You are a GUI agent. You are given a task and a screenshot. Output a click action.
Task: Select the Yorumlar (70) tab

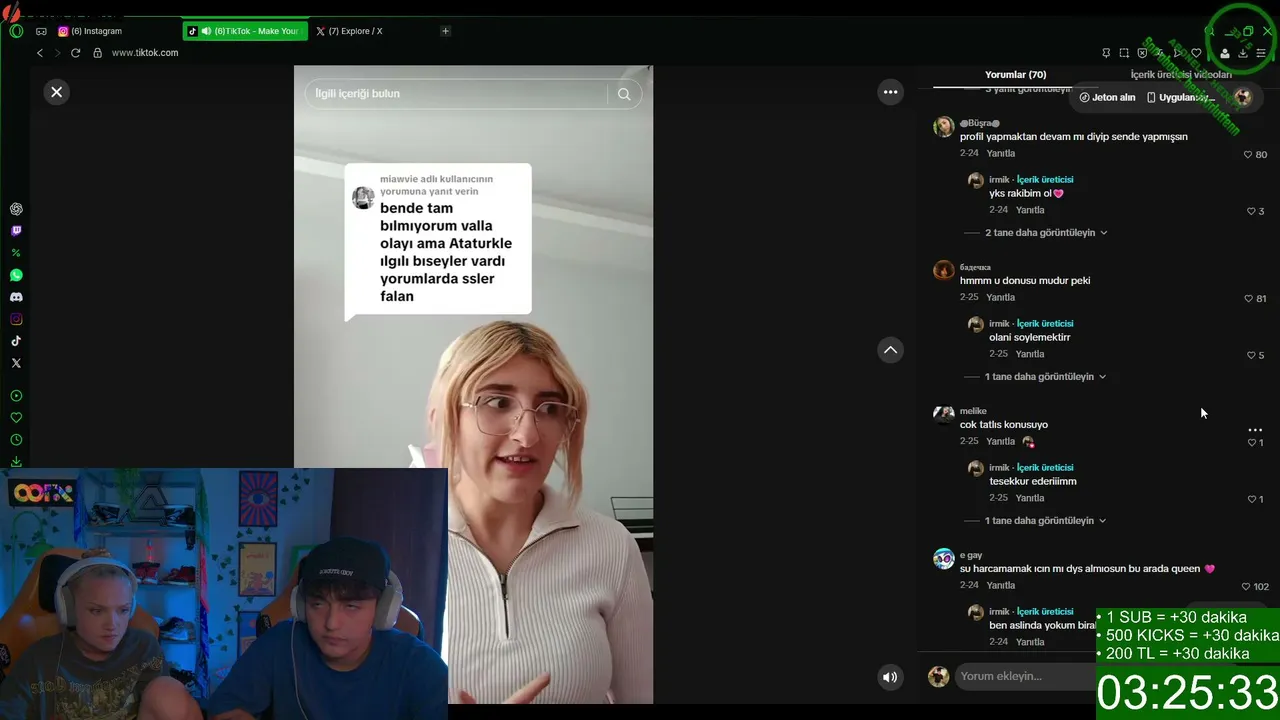point(1015,75)
